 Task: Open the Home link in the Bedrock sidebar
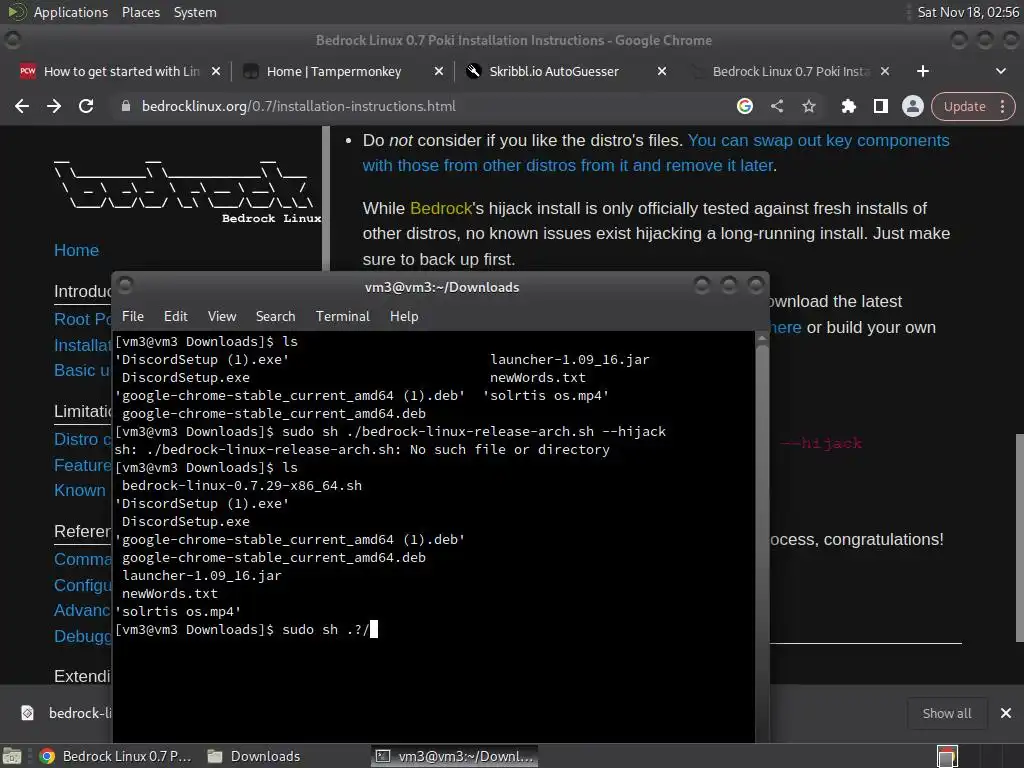point(76,250)
